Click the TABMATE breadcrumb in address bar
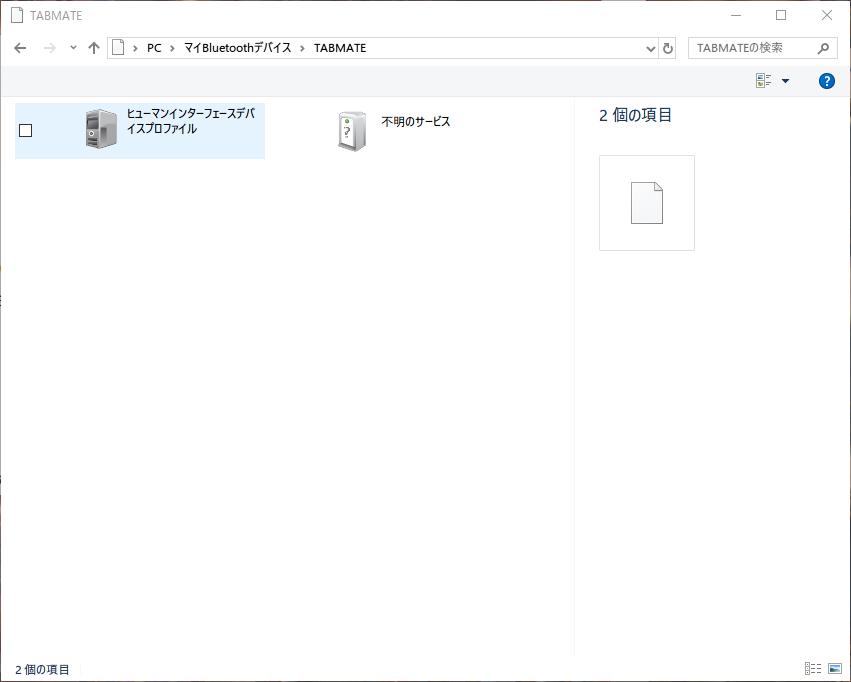 tap(340, 48)
